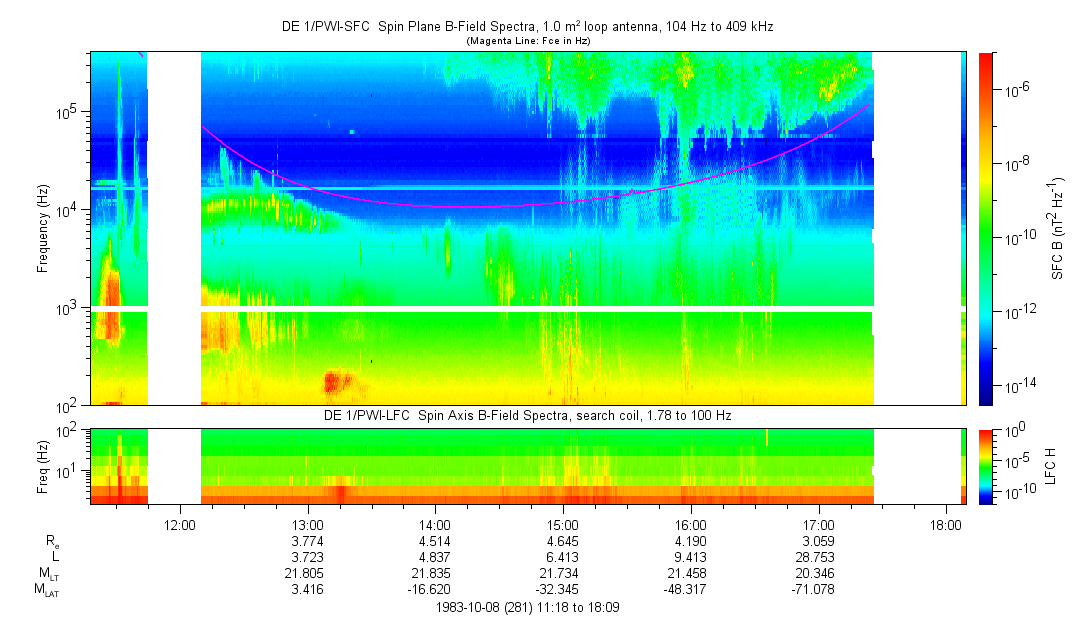Click the MLT value 21.835
1083x620 pixels.
tap(432, 573)
